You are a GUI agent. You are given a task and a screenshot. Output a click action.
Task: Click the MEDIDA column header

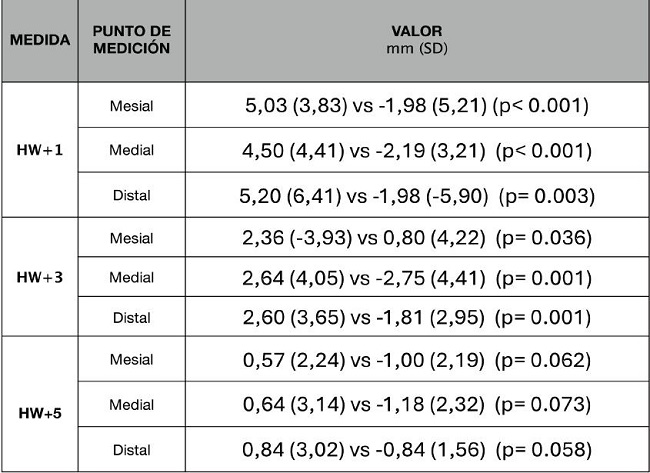click(41, 41)
